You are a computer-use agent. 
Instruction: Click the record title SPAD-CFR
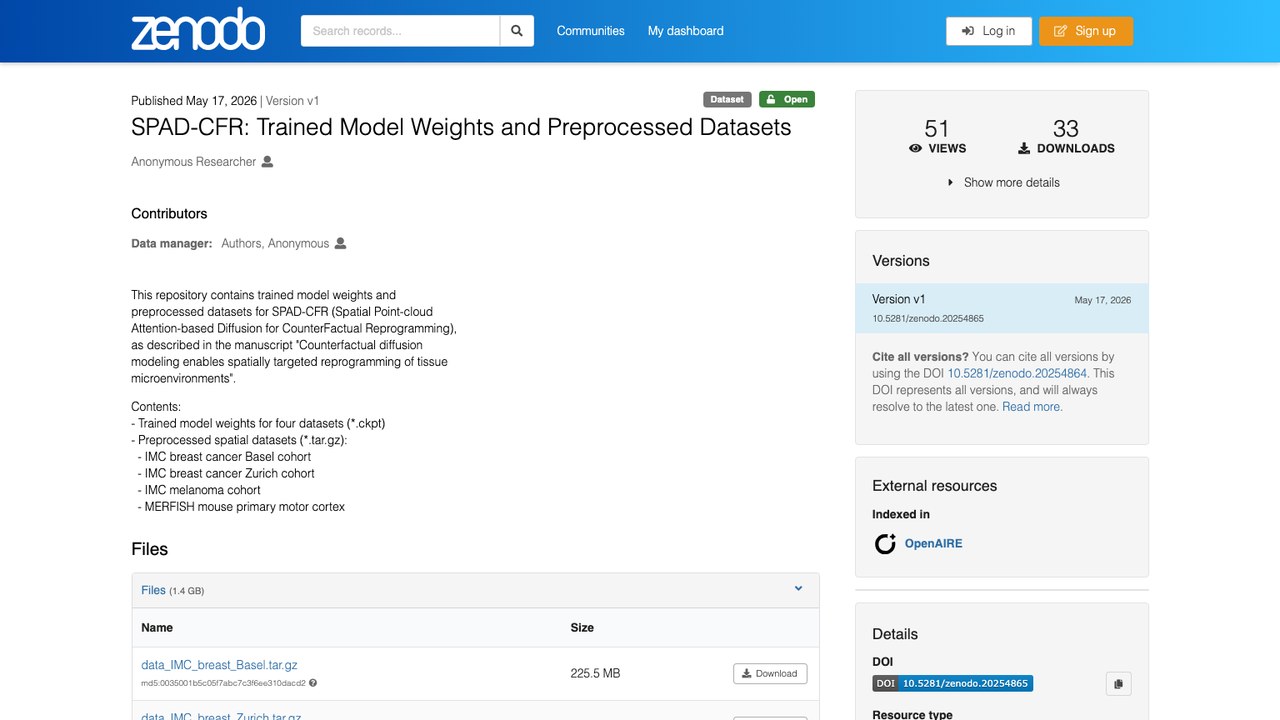(x=461, y=128)
